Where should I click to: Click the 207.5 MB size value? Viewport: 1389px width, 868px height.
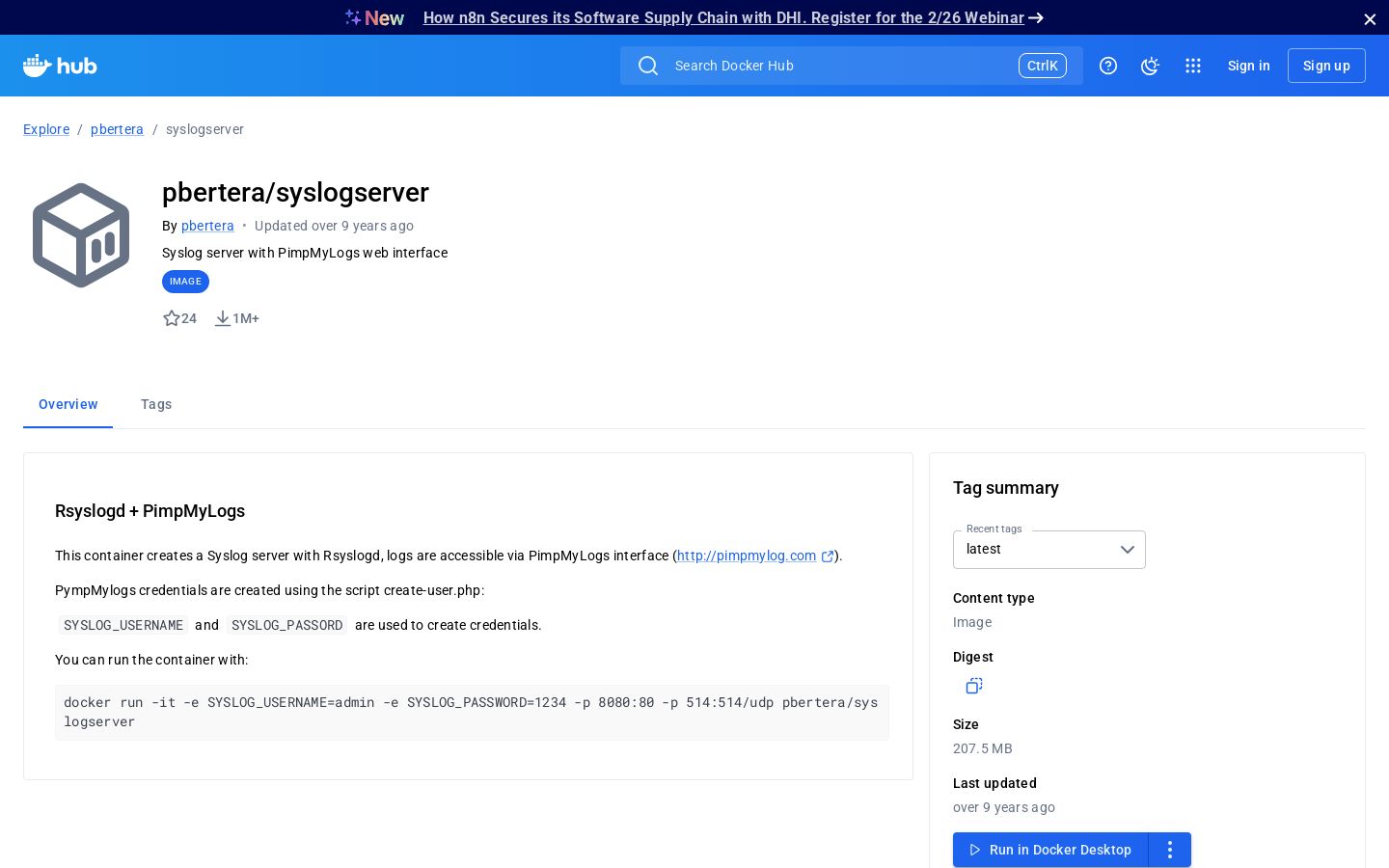click(983, 748)
